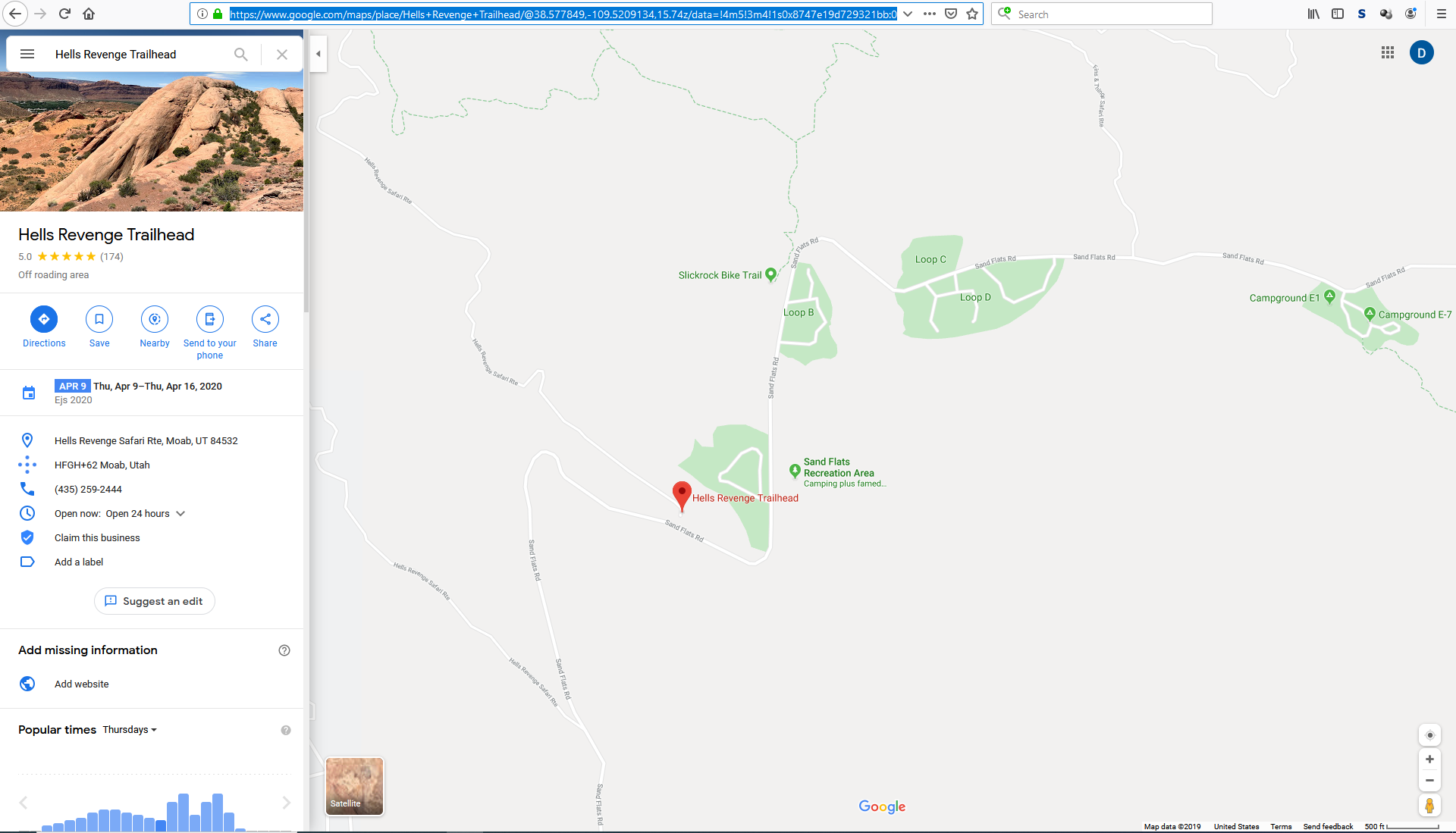Bookmark this page with the star
This screenshot has height=833, width=1456.
click(x=972, y=14)
